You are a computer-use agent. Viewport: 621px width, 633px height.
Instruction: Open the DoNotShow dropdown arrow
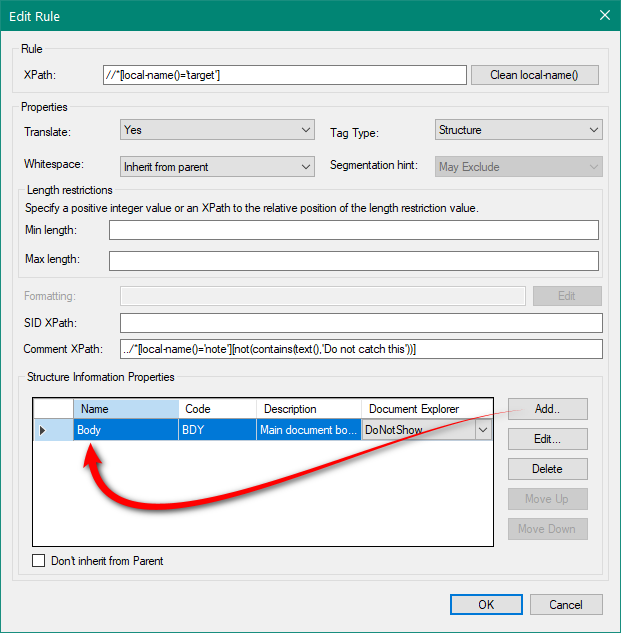pyautogui.click(x=483, y=430)
